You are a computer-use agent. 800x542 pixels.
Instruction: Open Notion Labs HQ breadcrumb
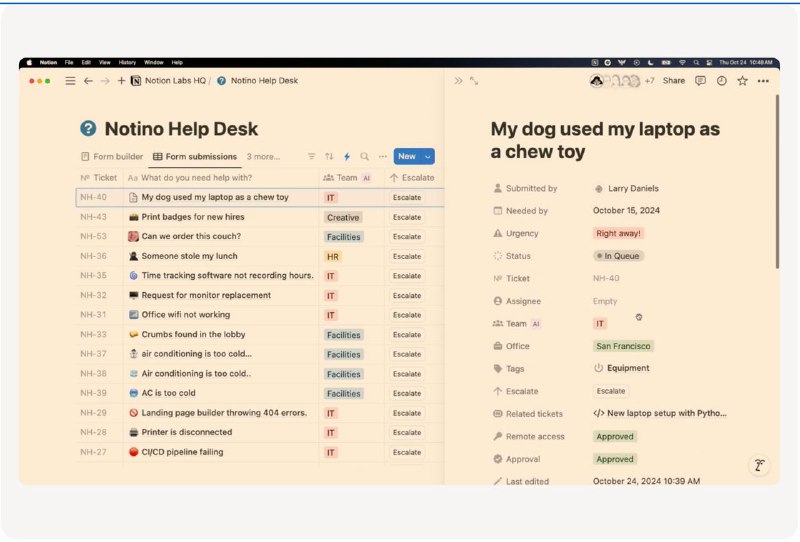pyautogui.click(x=169, y=81)
